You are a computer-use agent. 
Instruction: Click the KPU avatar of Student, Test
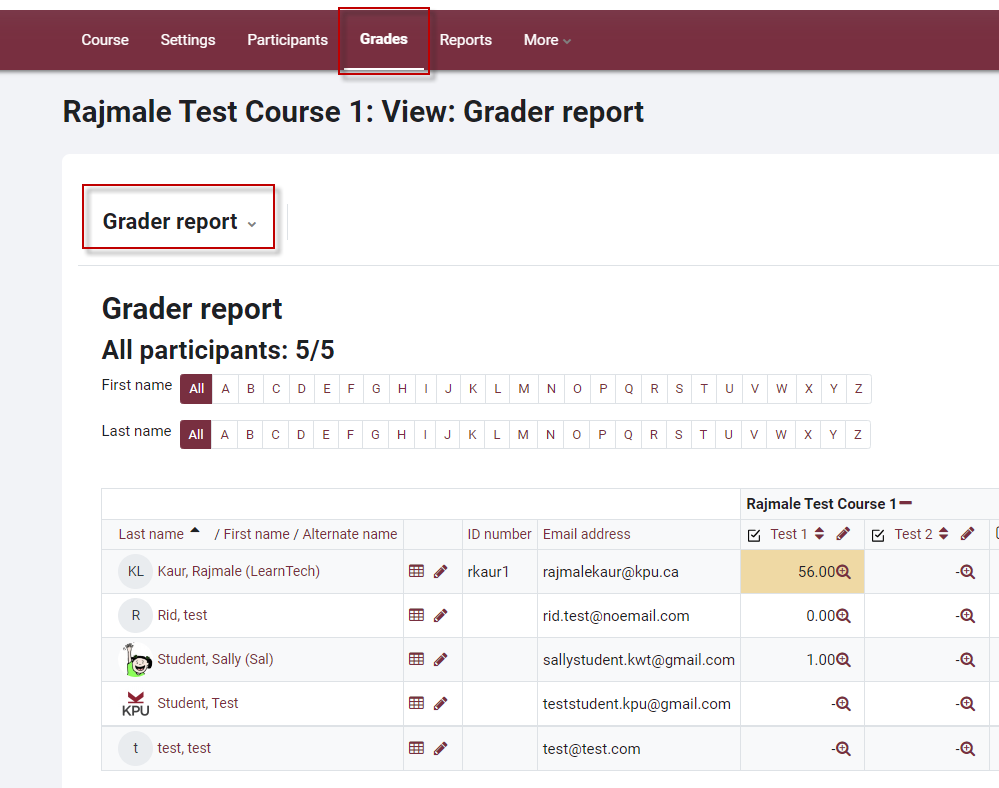tap(135, 703)
